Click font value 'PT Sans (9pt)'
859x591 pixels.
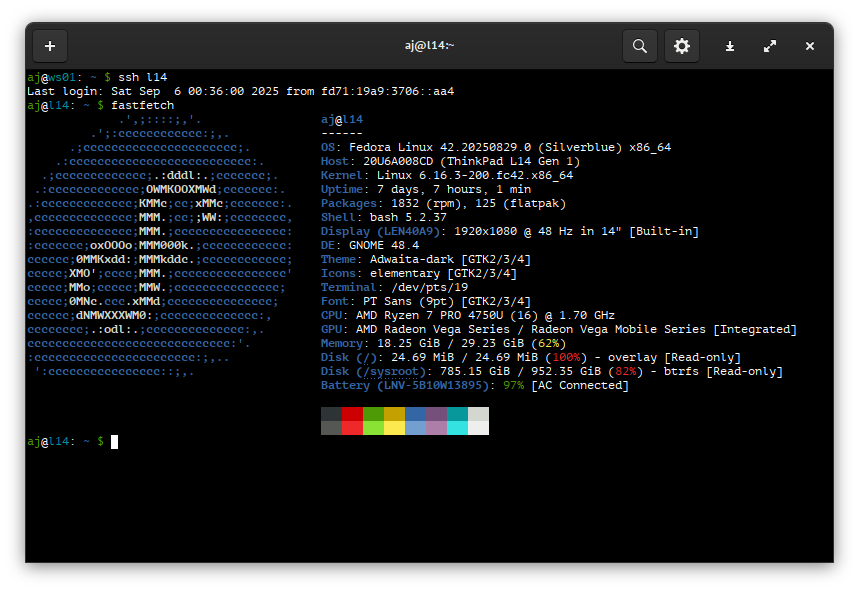tap(408, 302)
